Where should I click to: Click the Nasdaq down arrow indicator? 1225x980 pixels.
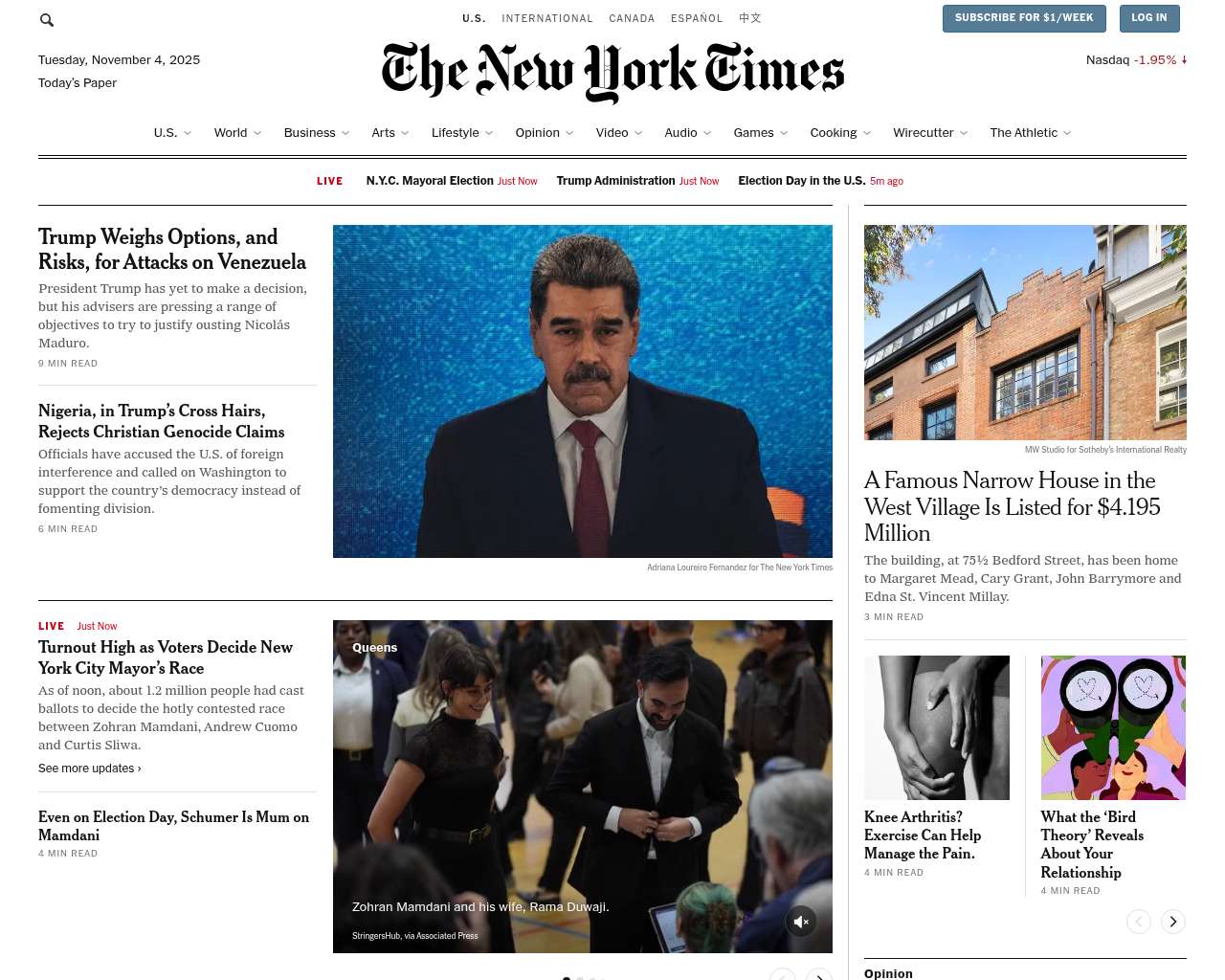(1184, 59)
